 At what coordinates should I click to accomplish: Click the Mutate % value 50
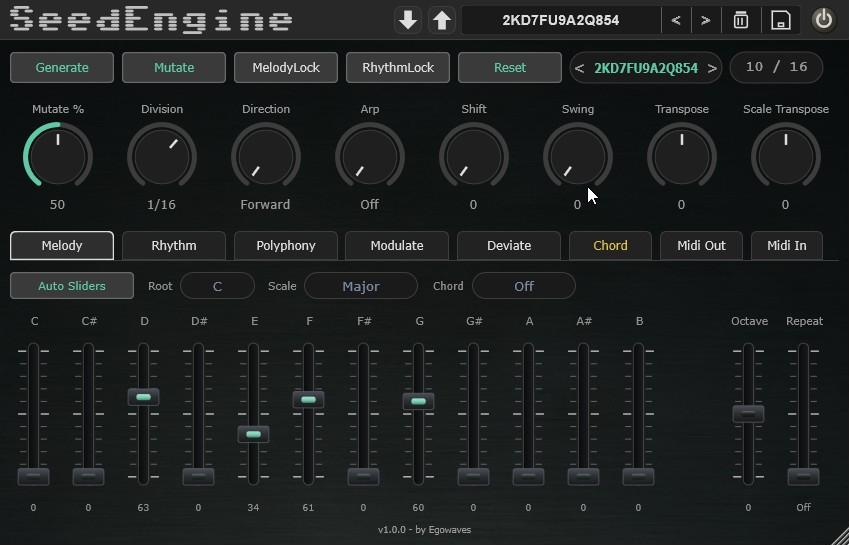(x=57, y=205)
